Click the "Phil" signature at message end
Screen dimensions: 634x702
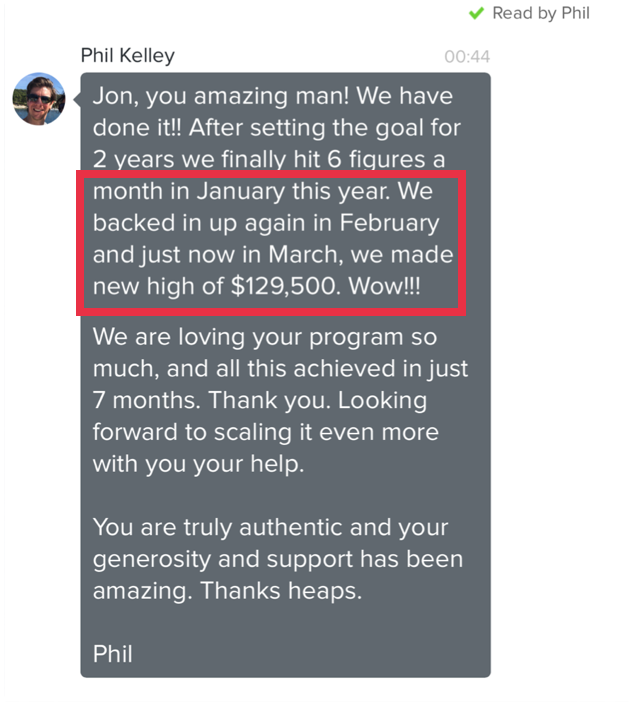tap(112, 654)
